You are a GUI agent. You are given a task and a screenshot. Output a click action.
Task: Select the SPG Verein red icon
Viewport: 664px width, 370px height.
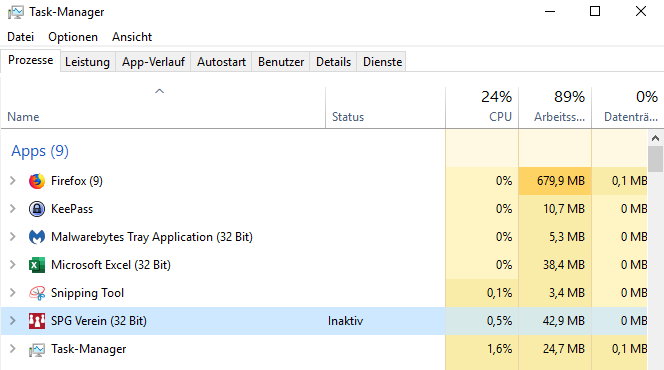(x=37, y=321)
